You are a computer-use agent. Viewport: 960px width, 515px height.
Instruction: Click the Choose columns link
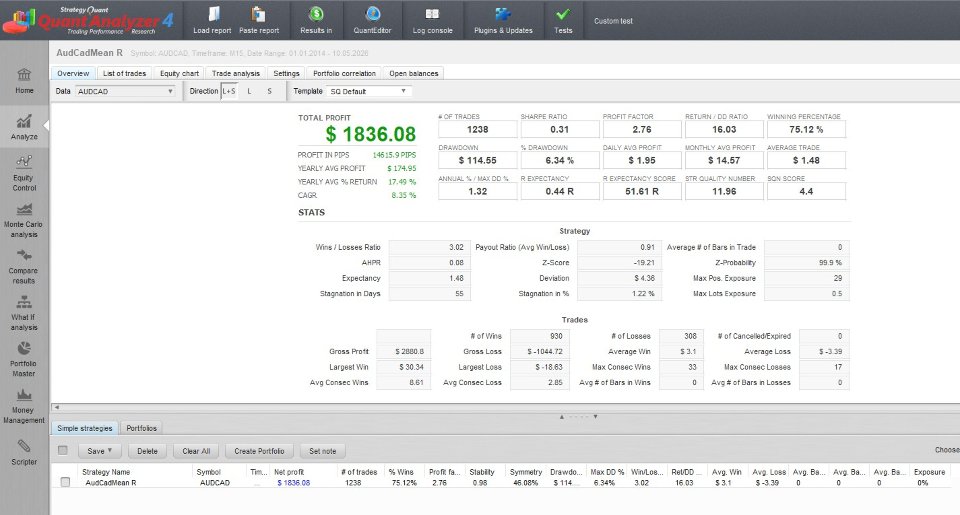click(x=947, y=450)
